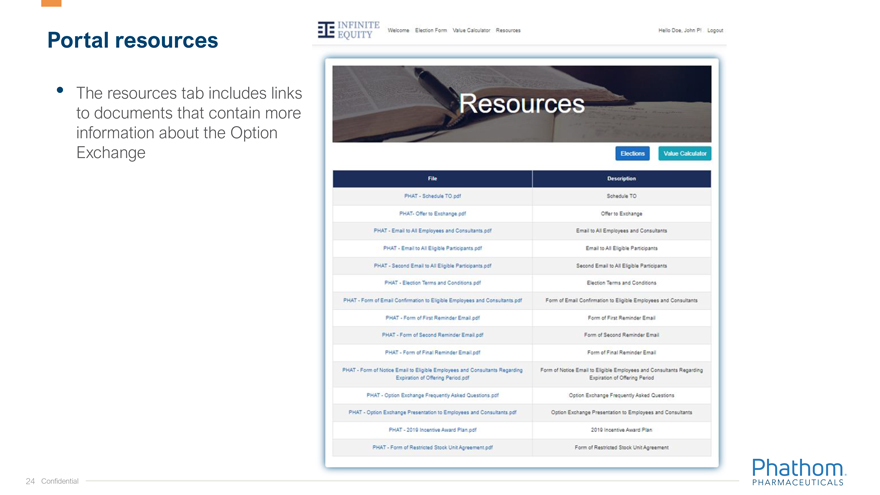Open the Value Calculator nav item
The width and height of the screenshot is (880, 495).
click(x=471, y=30)
